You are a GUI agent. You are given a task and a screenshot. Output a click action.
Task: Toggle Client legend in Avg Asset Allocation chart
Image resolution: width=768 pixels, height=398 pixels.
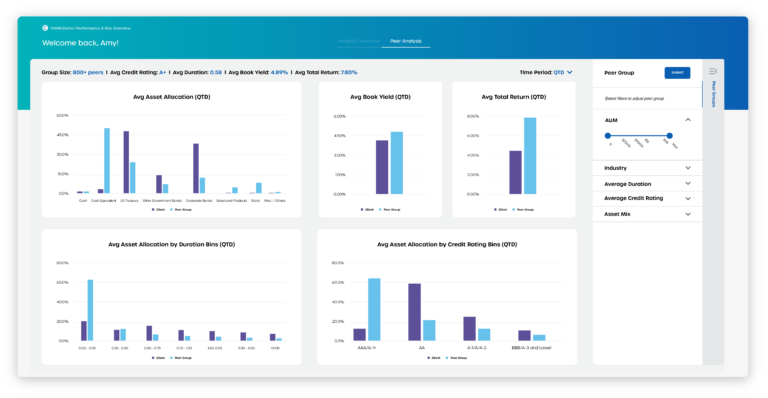point(158,210)
